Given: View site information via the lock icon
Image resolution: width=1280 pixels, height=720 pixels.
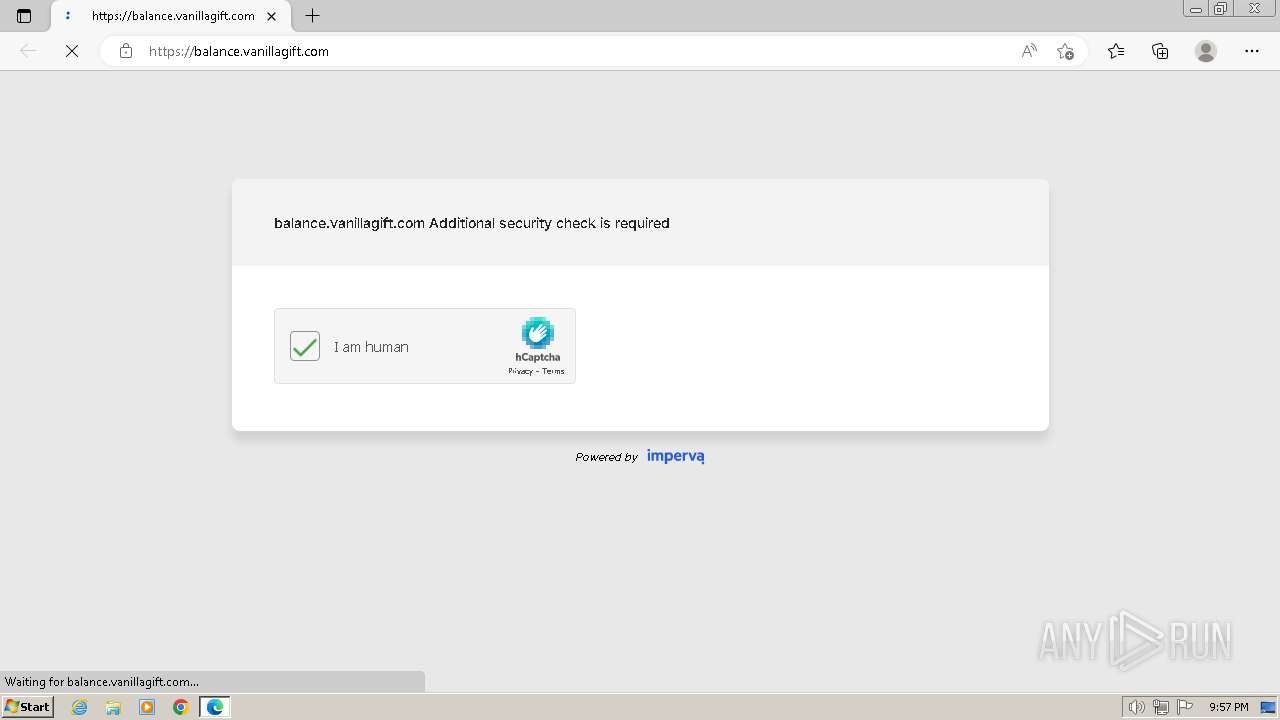Looking at the screenshot, I should [x=125, y=51].
